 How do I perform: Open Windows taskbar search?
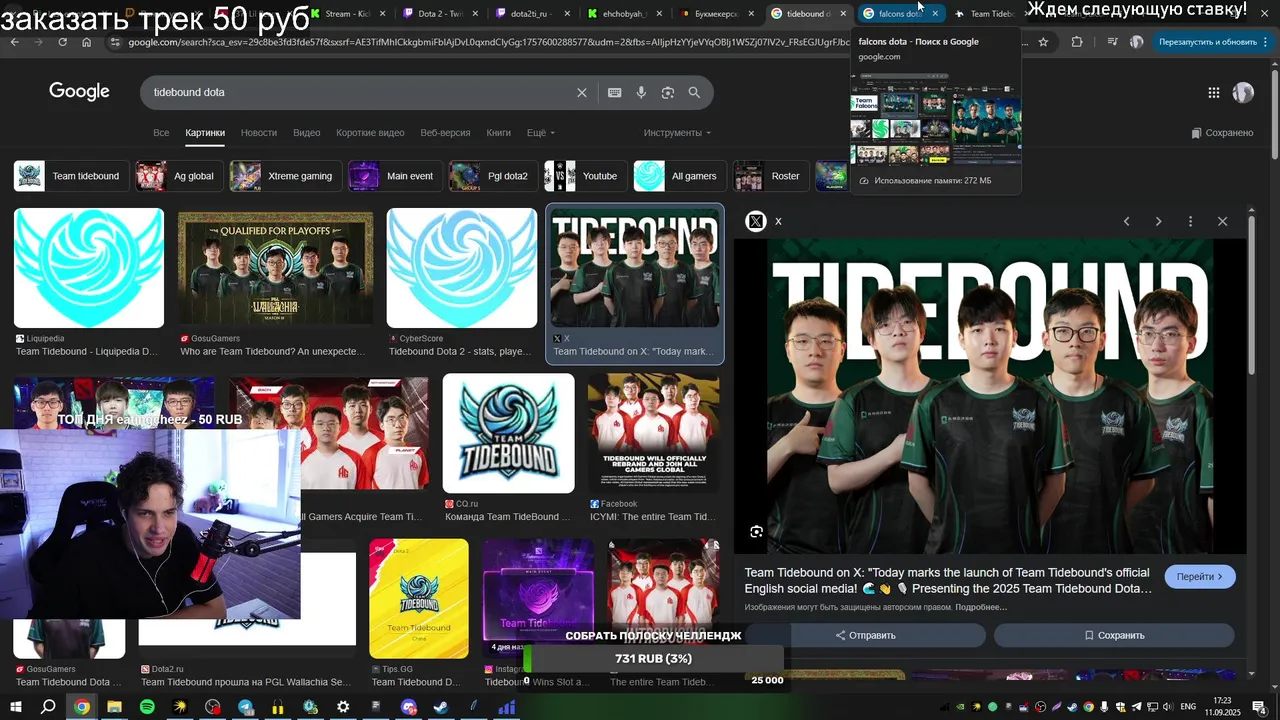pos(48,707)
